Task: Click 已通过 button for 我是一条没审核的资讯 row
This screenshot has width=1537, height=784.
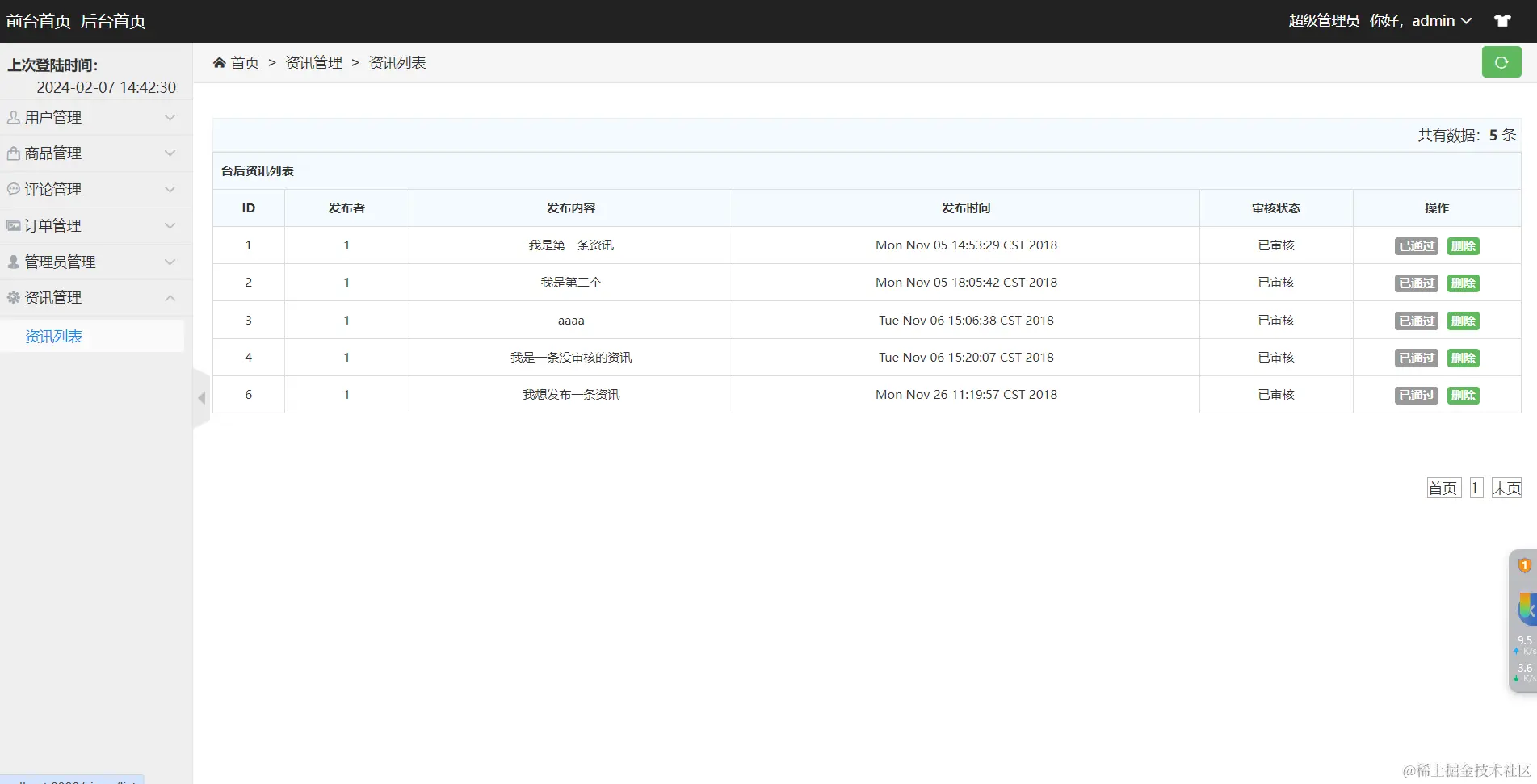Action: (1417, 358)
